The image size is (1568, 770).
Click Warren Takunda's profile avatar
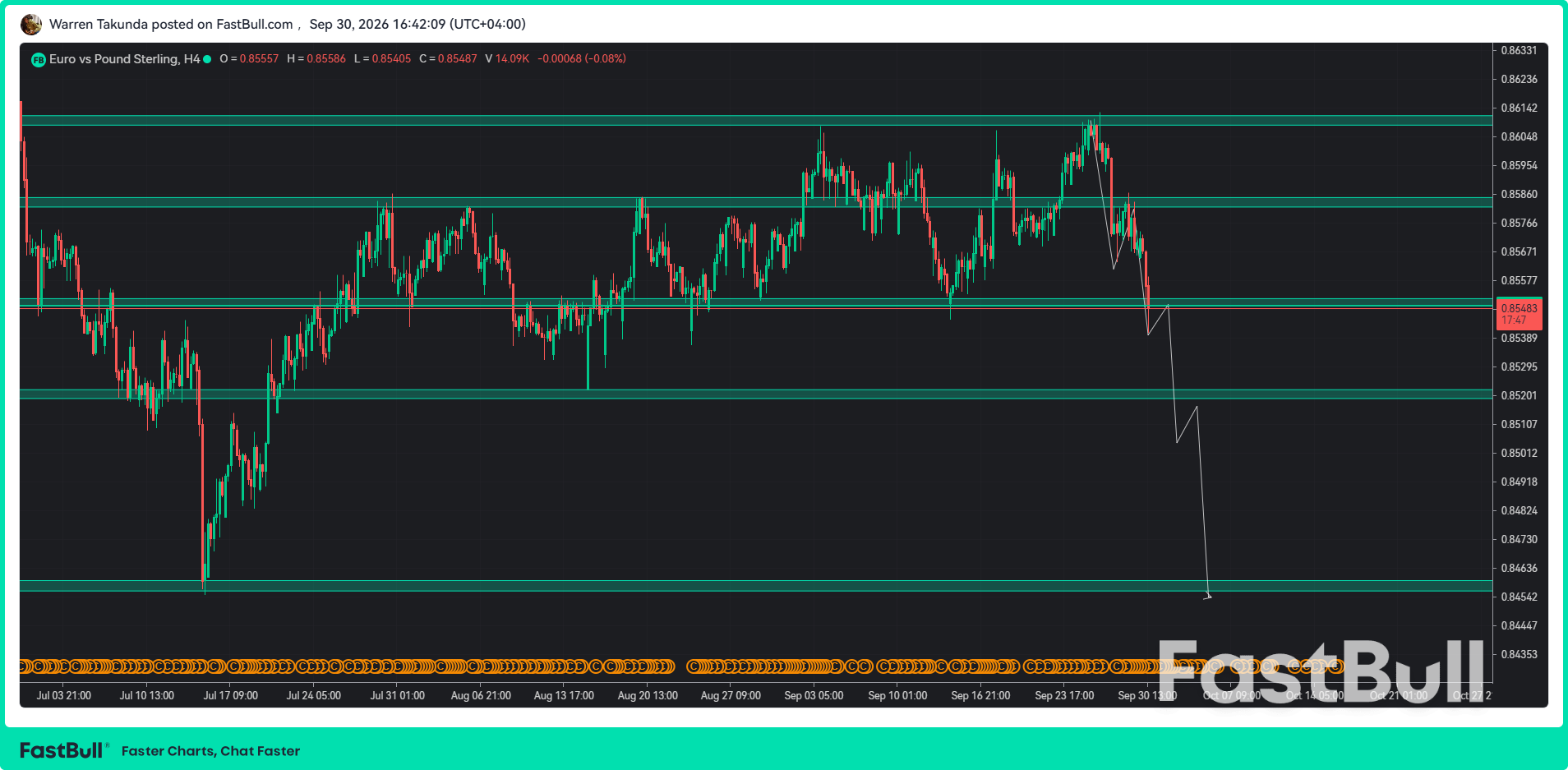click(31, 25)
